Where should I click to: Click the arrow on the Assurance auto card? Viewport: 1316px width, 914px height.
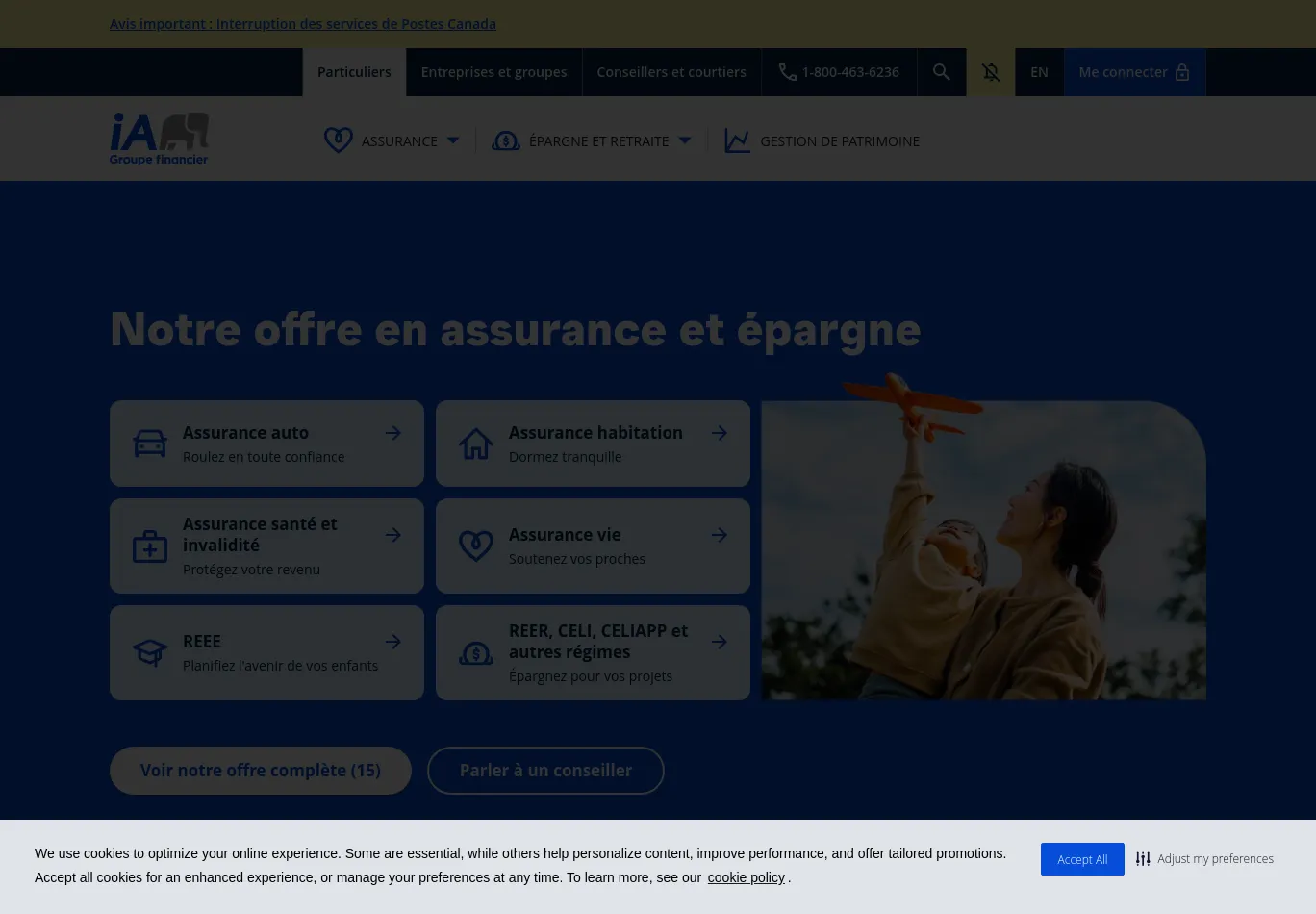coord(393,433)
